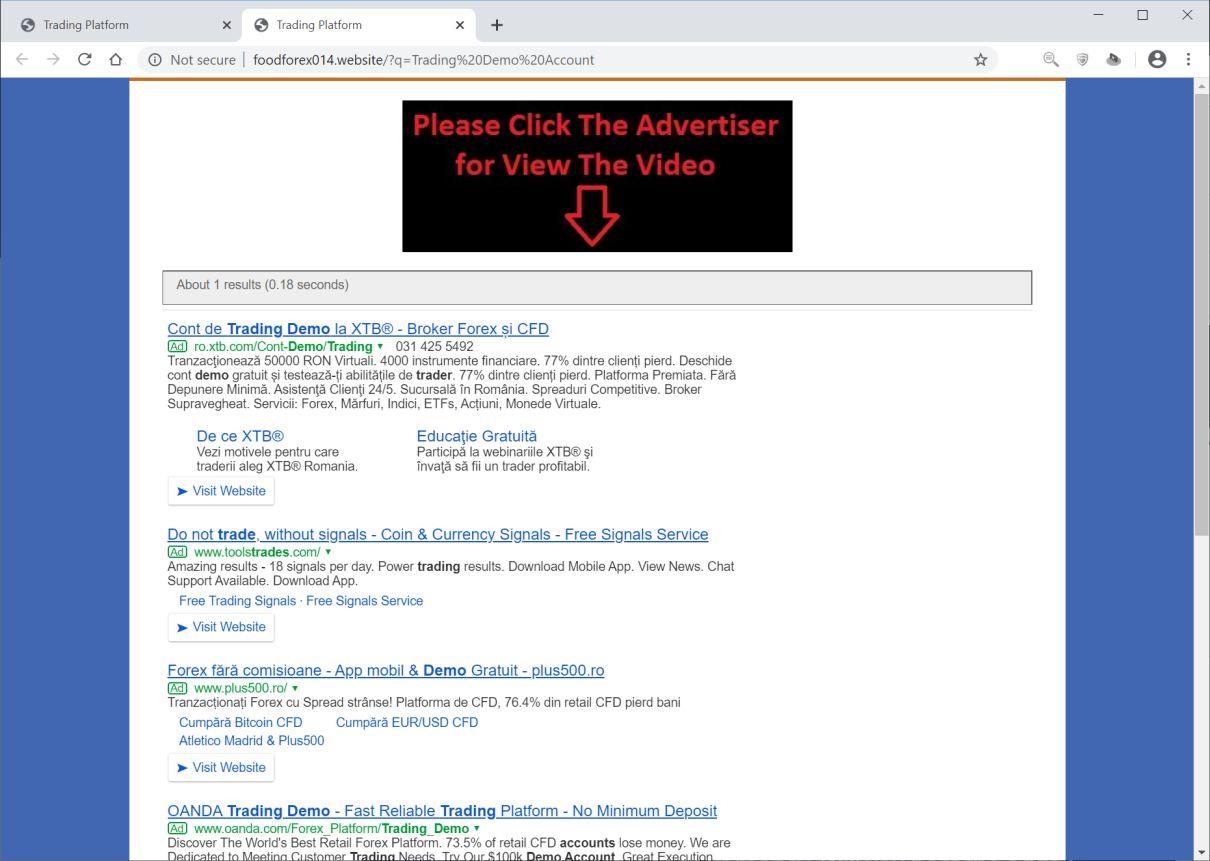Expand the ro.xtb.com URL dropdown arrow
Image resolution: width=1210 pixels, height=861 pixels.
click(x=380, y=346)
